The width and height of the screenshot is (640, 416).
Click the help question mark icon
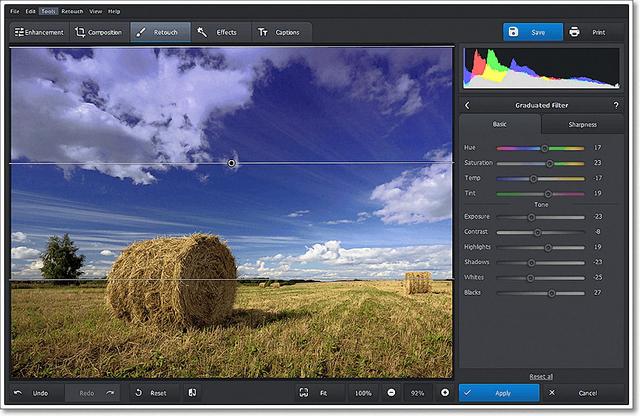(x=615, y=105)
